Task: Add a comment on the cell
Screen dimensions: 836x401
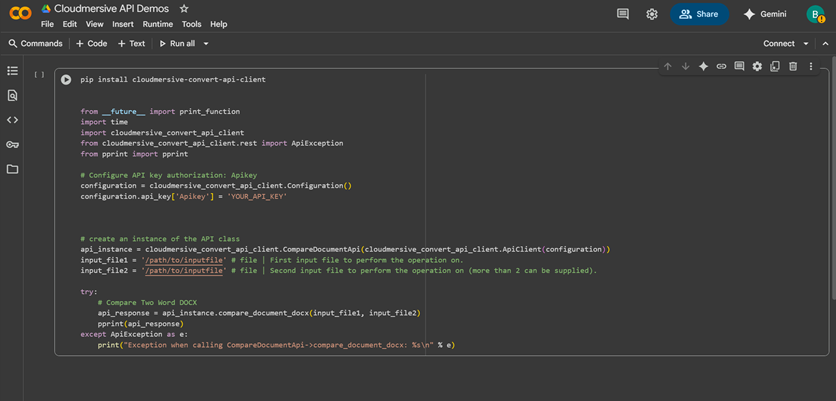Action: point(739,66)
